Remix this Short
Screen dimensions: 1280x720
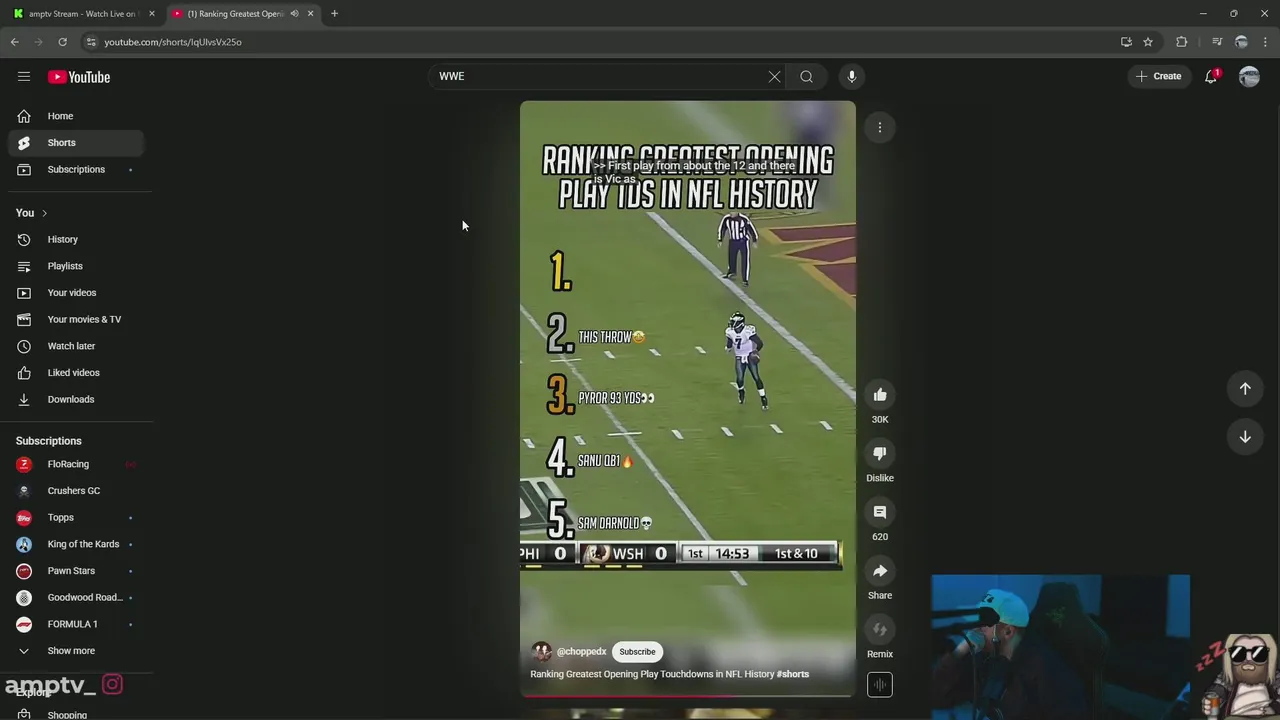(880, 629)
